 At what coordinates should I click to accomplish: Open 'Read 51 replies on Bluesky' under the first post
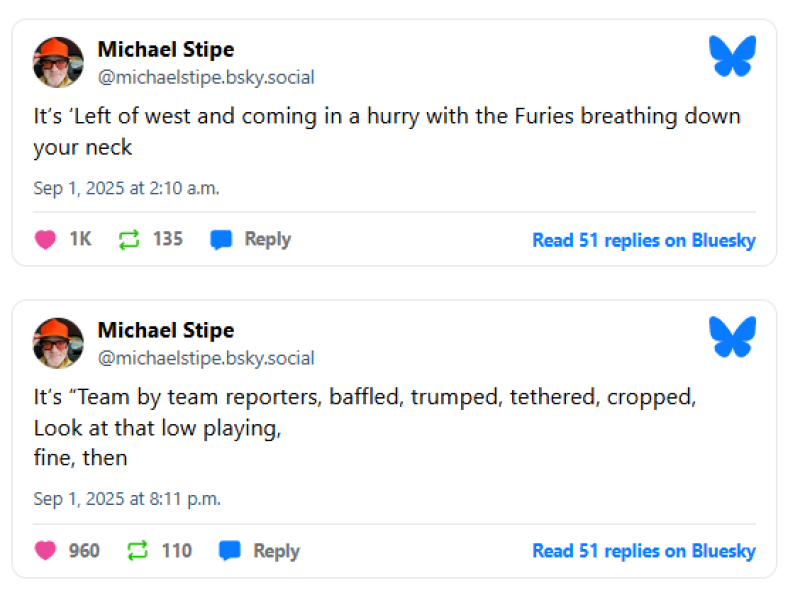click(644, 240)
